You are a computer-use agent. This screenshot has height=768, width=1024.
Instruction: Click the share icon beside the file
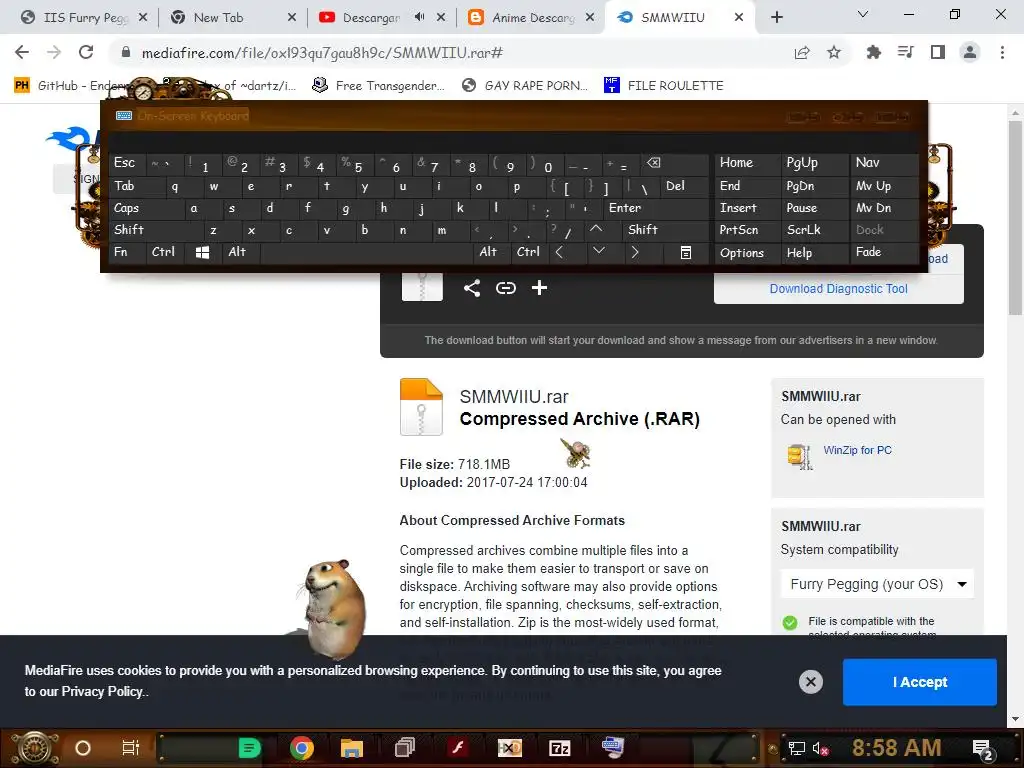[472, 288]
